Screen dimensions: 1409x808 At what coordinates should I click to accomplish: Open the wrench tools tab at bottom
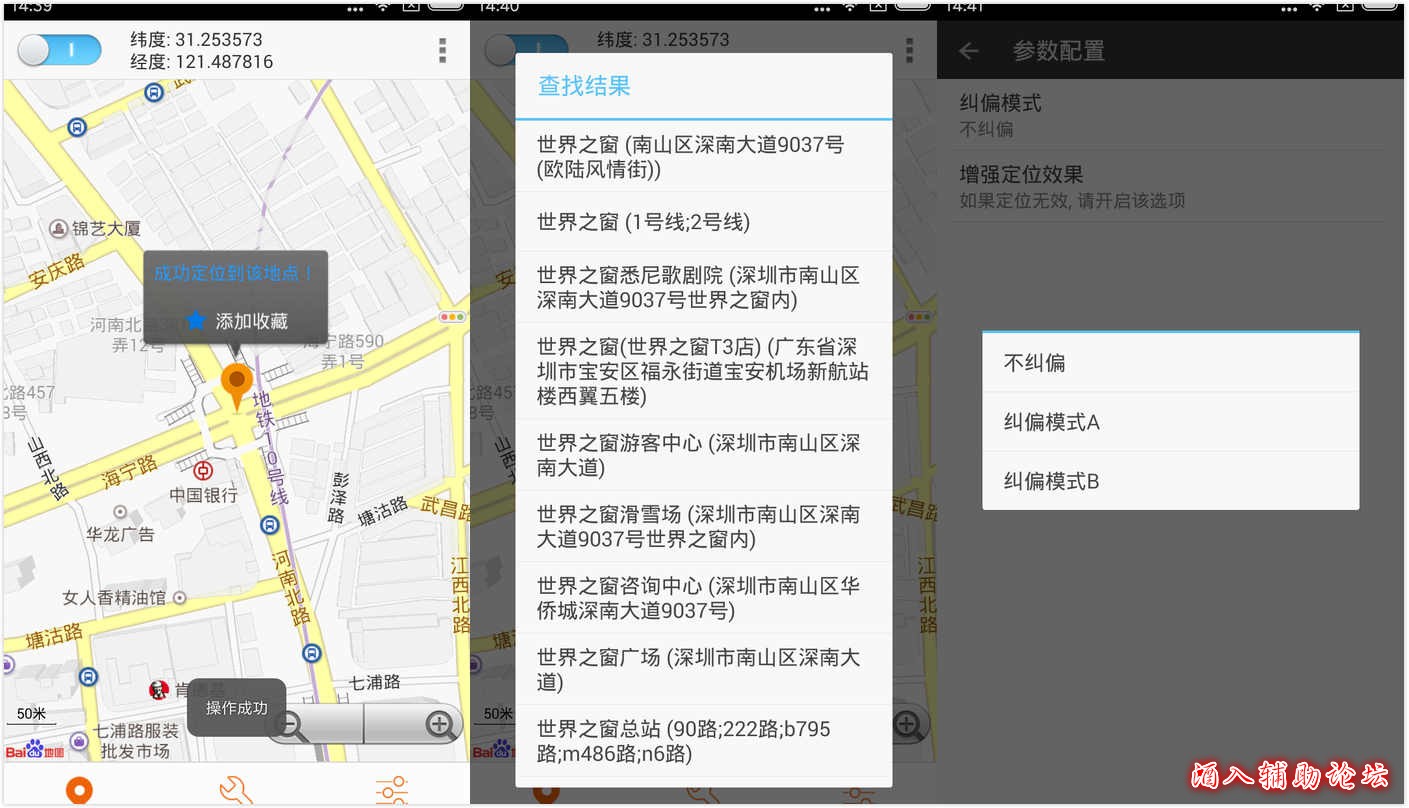pos(236,789)
